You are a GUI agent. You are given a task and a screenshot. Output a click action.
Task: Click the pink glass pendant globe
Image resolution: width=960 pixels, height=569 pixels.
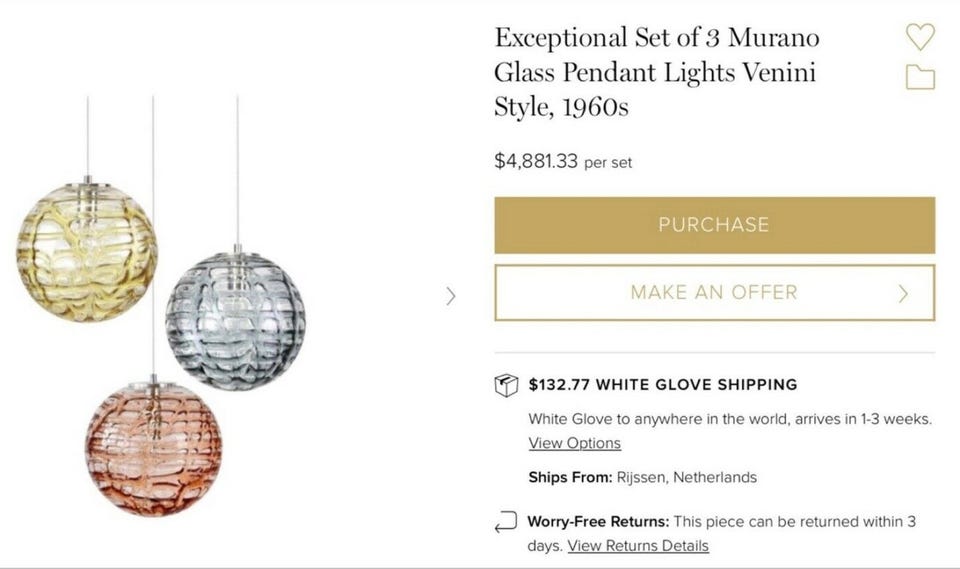(153, 447)
